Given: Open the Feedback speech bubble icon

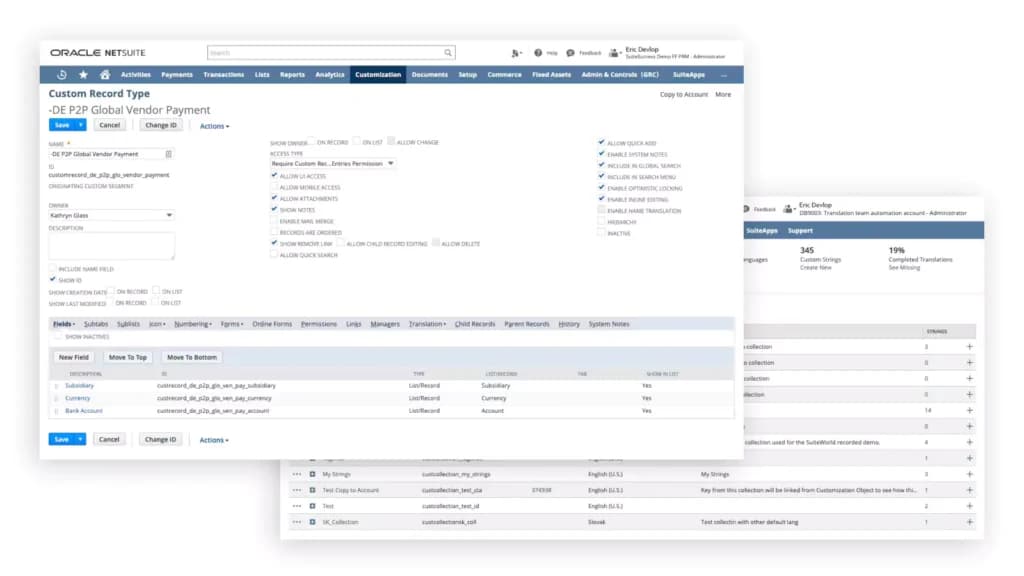Looking at the screenshot, I should click(x=570, y=53).
